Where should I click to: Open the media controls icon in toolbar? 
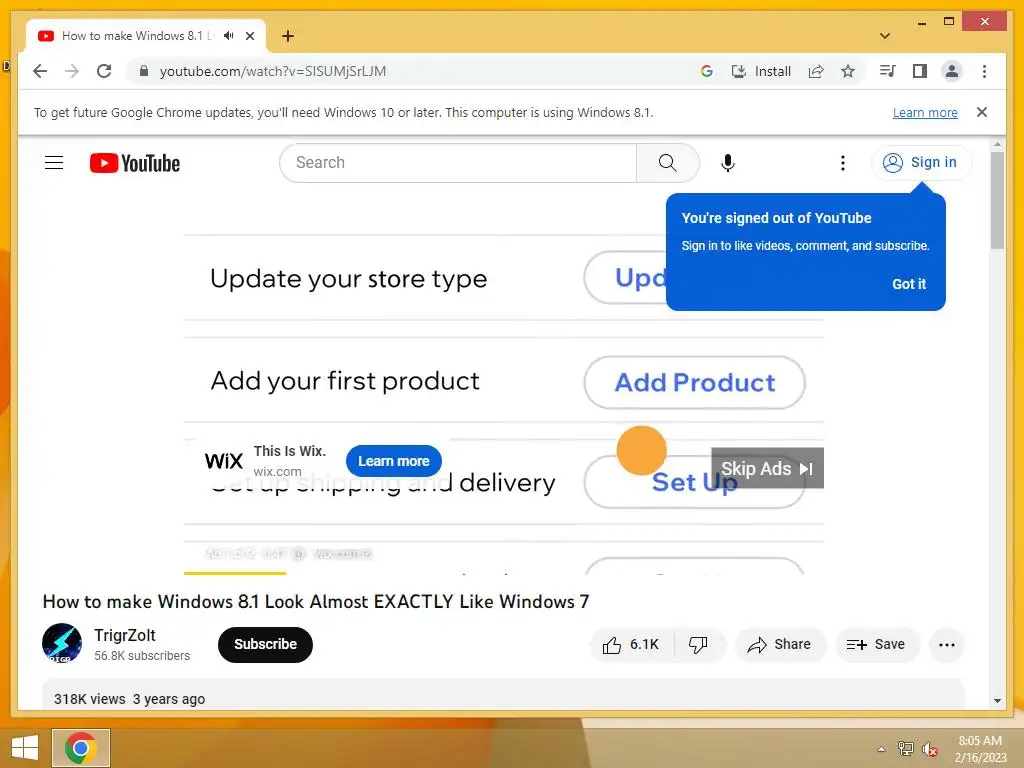click(888, 71)
